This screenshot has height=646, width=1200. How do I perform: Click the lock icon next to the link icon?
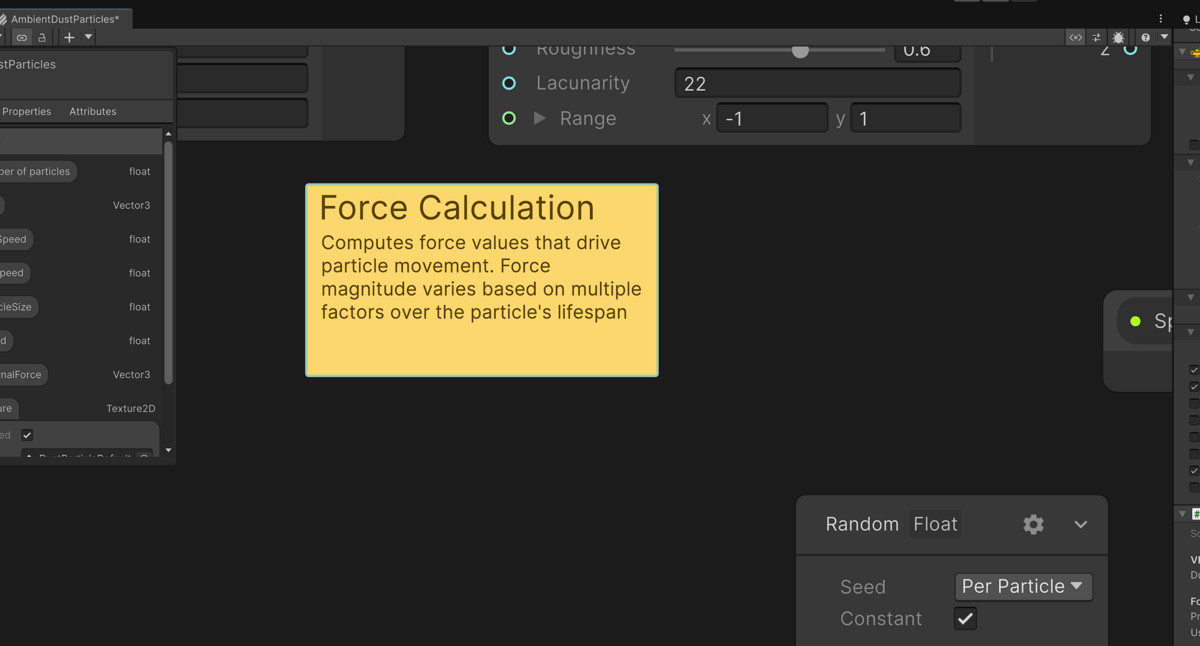[42, 37]
